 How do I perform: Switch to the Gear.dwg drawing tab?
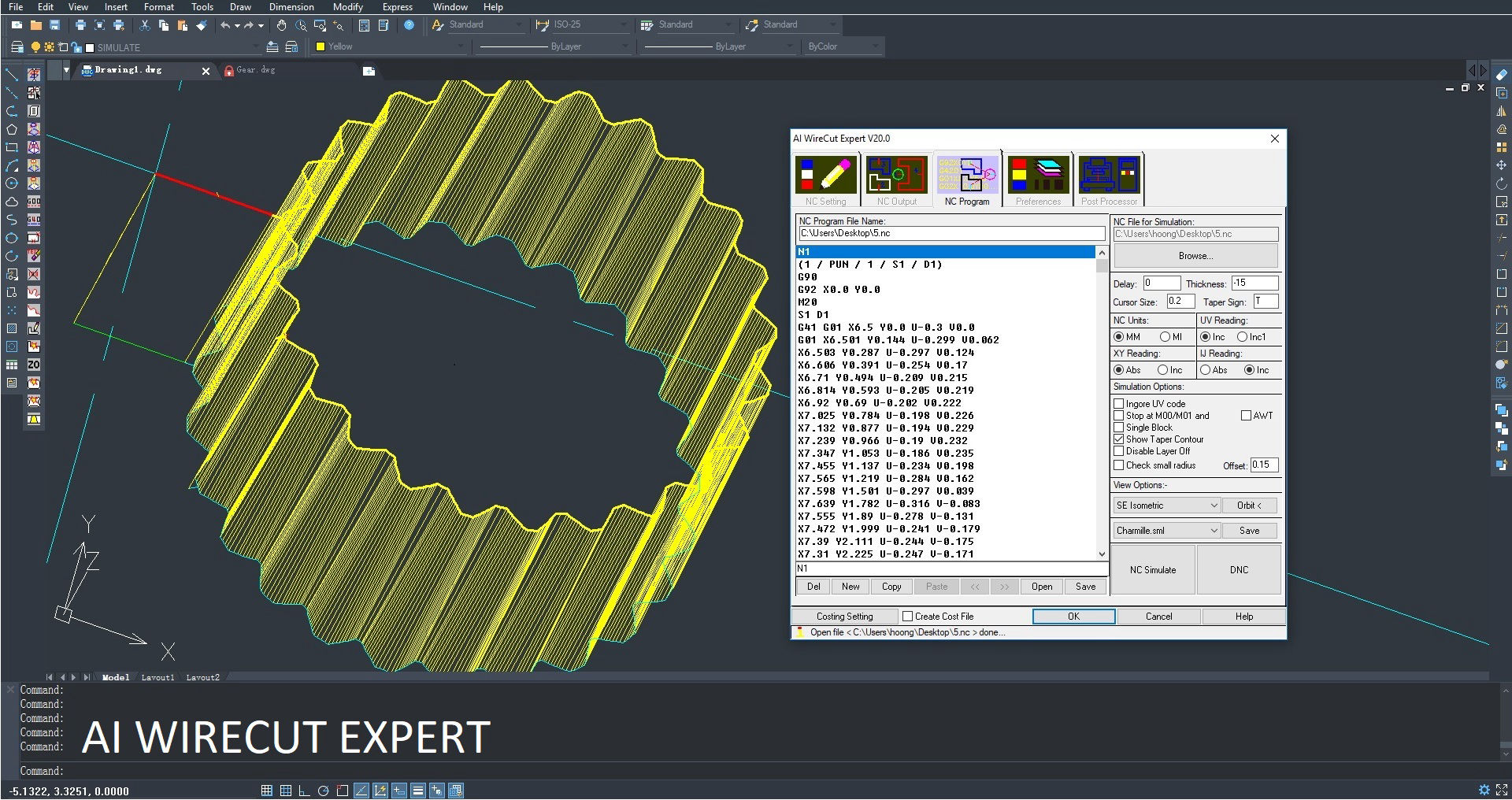pyautogui.click(x=255, y=70)
